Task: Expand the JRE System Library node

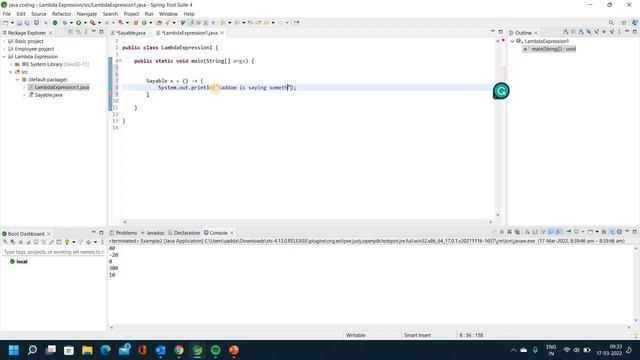Action: (11, 64)
